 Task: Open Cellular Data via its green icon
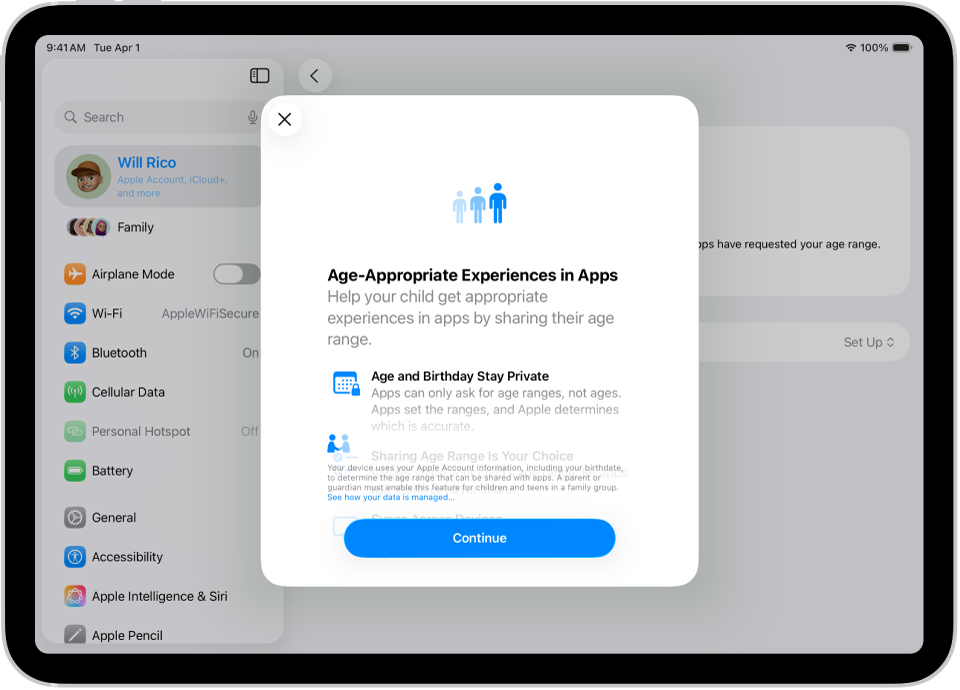click(x=73, y=392)
